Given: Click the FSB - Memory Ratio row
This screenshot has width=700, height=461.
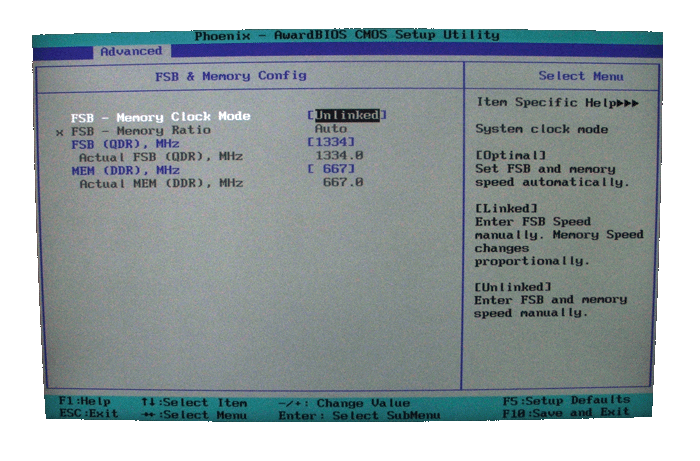Looking at the screenshot, I should coord(202,131).
